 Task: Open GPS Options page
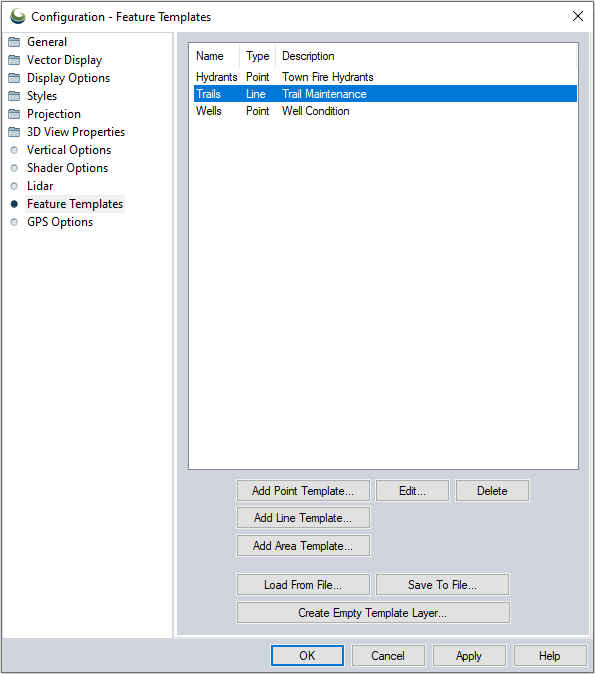point(60,222)
